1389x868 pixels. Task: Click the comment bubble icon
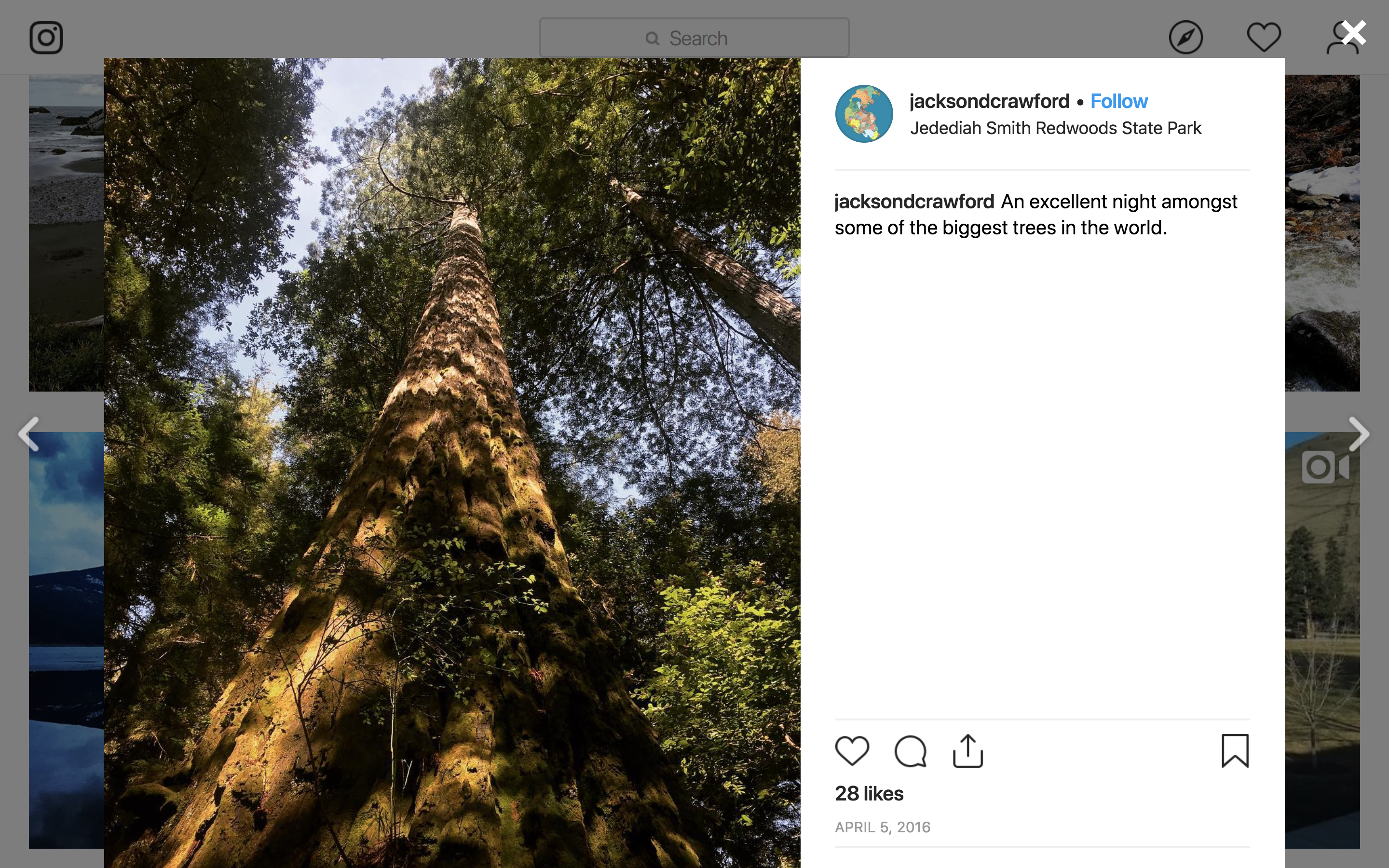click(910, 750)
